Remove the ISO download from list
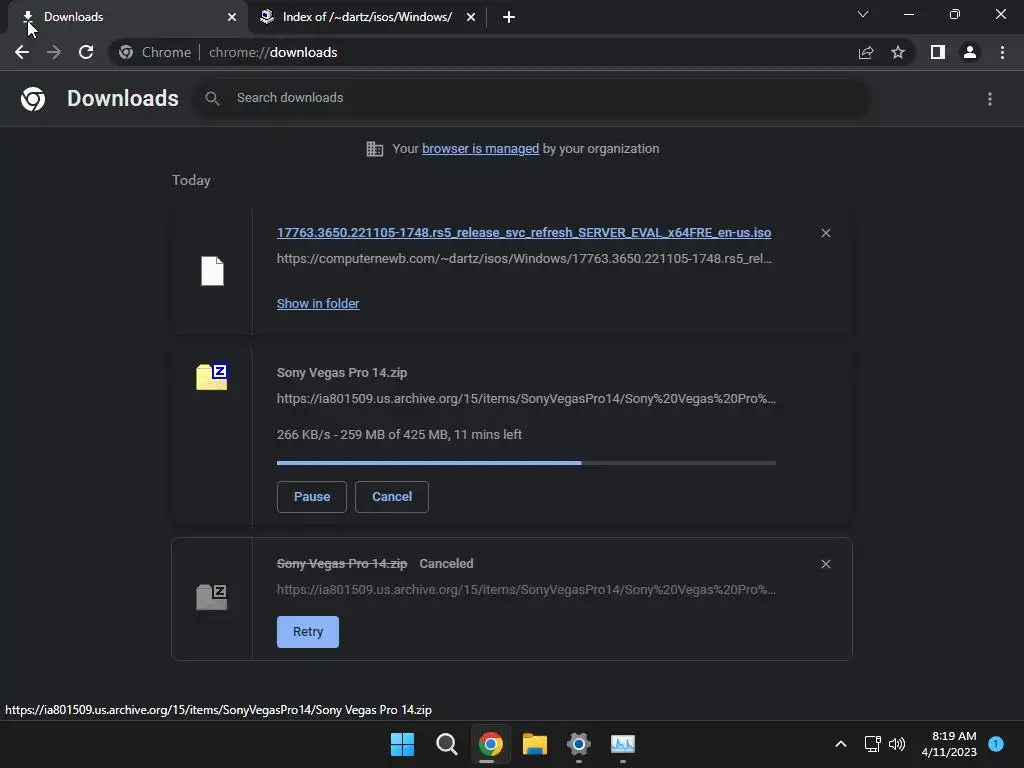Screen dimensions: 1024x768 (x=825, y=233)
